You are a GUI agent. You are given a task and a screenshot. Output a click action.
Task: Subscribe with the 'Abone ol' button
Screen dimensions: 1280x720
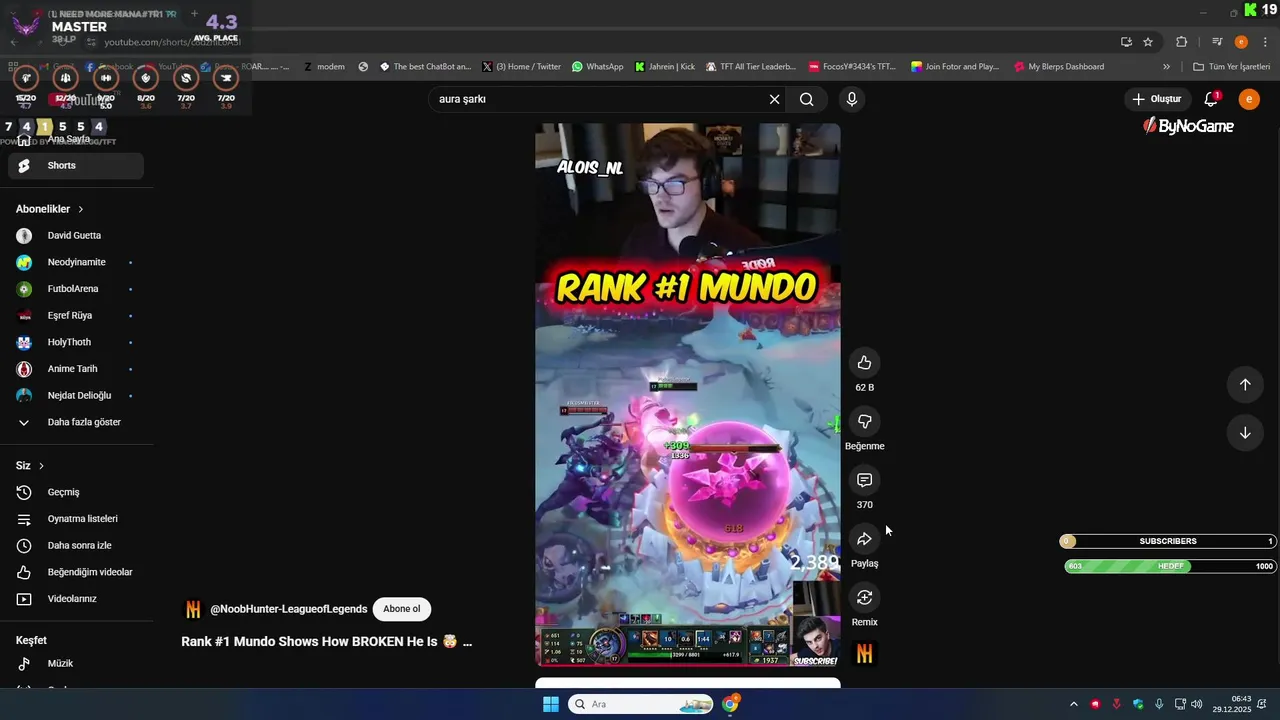tap(402, 609)
